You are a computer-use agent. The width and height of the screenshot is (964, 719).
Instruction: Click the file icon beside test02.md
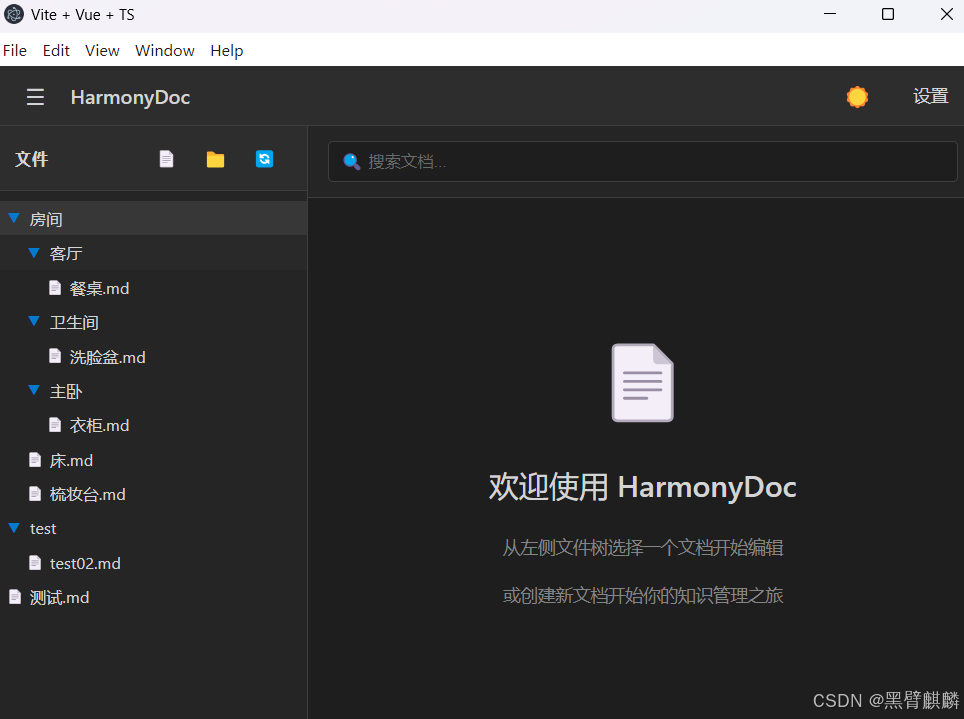pyautogui.click(x=35, y=562)
